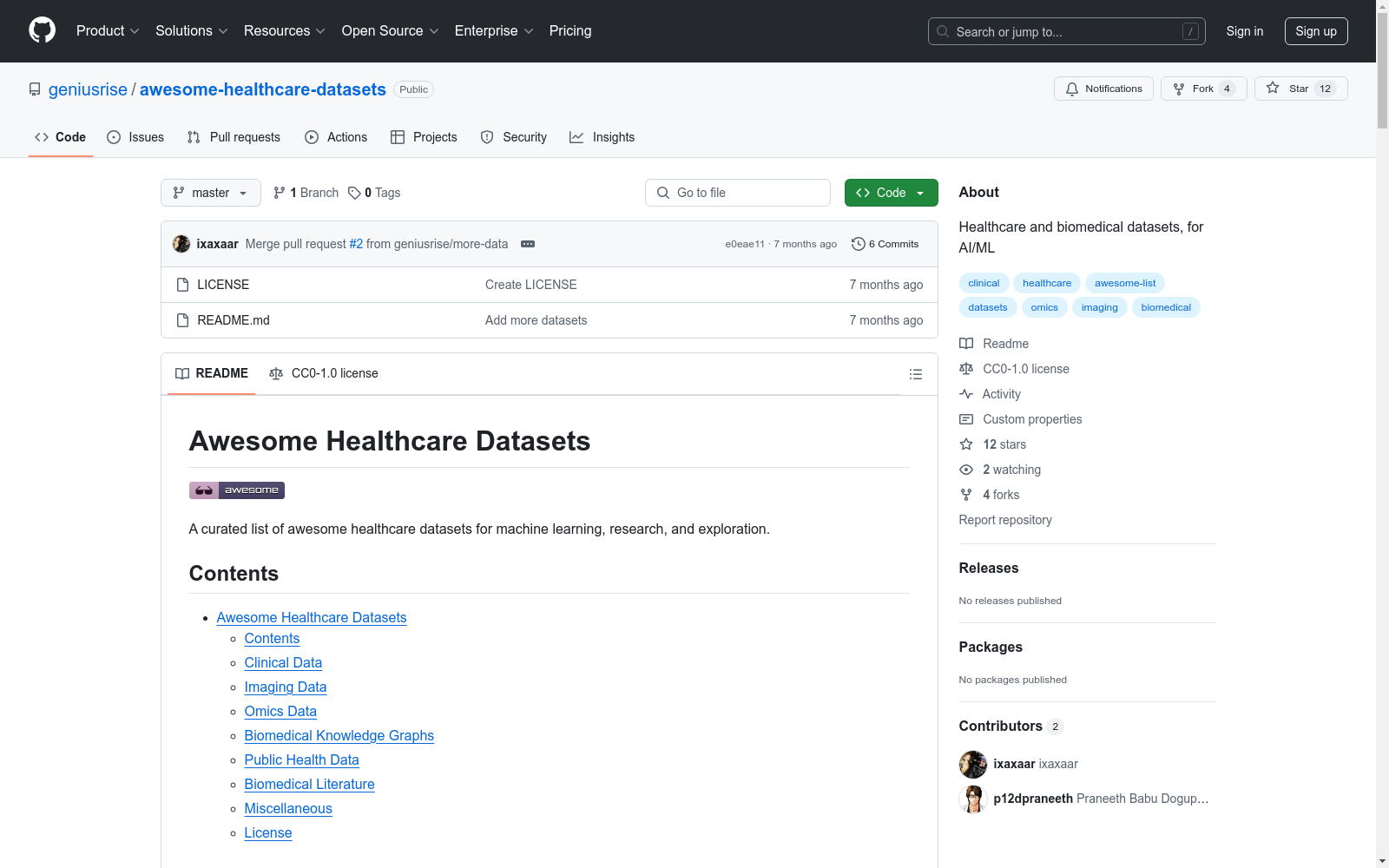Click the Sign up button
The width and height of the screenshot is (1389, 868).
click(1316, 31)
